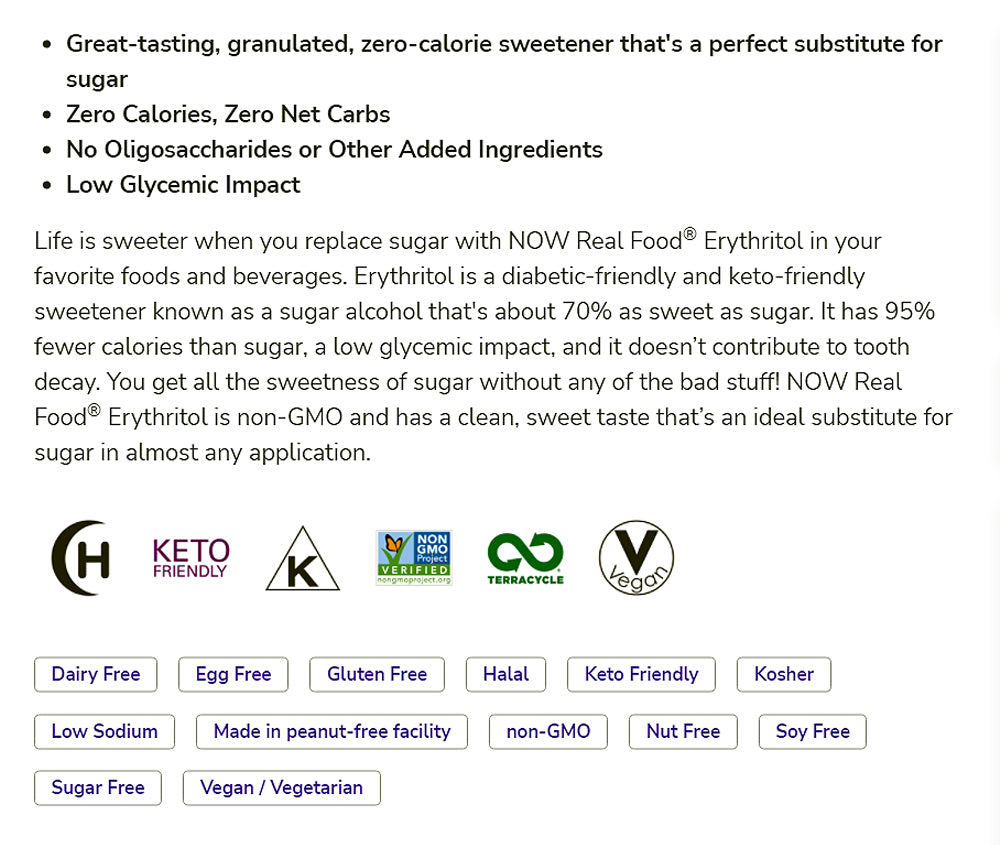This screenshot has height=845, width=1000.
Task: Choose the Halal tag button
Action: coord(506,674)
